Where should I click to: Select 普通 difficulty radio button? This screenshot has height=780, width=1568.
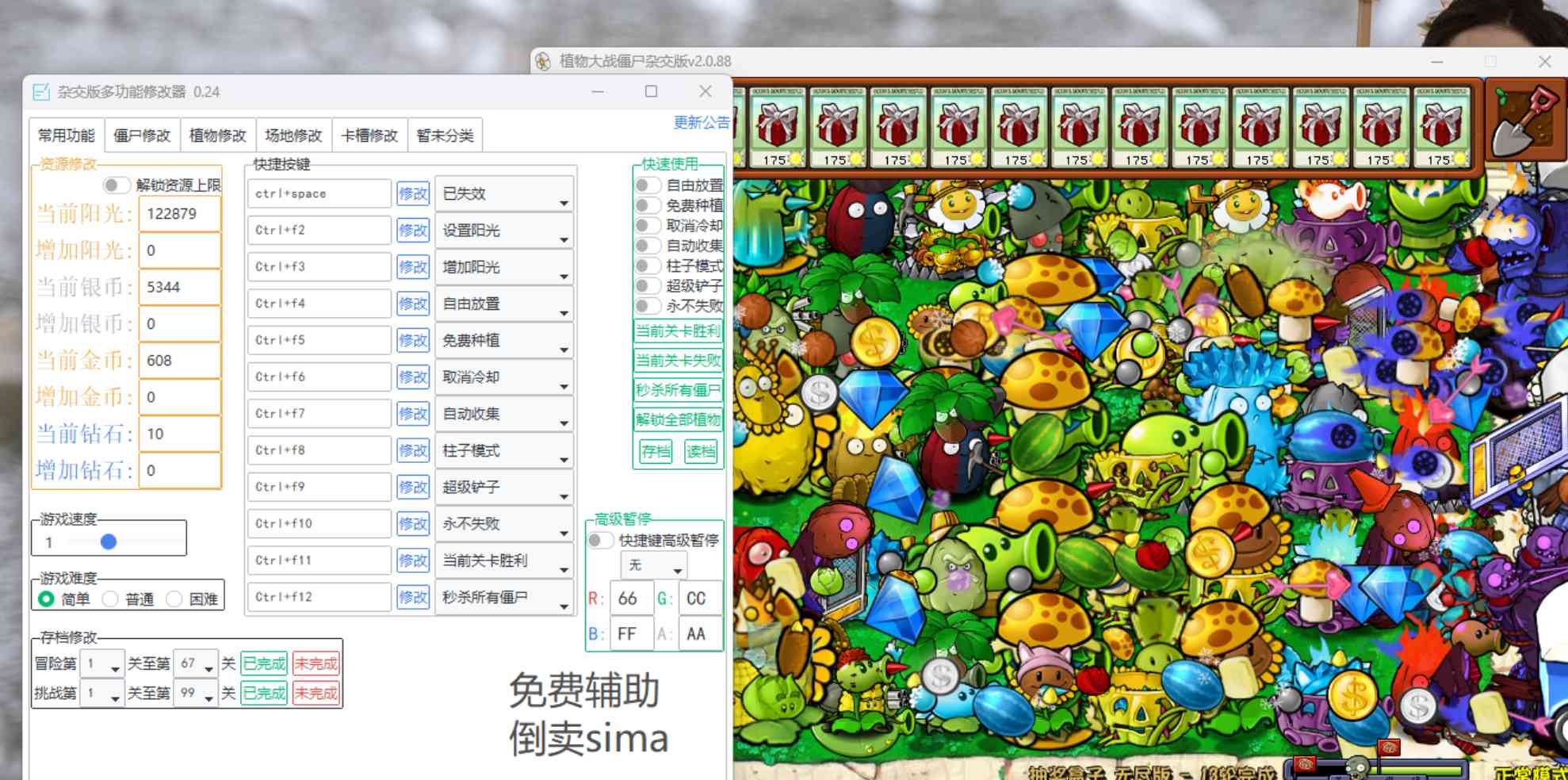[110, 598]
